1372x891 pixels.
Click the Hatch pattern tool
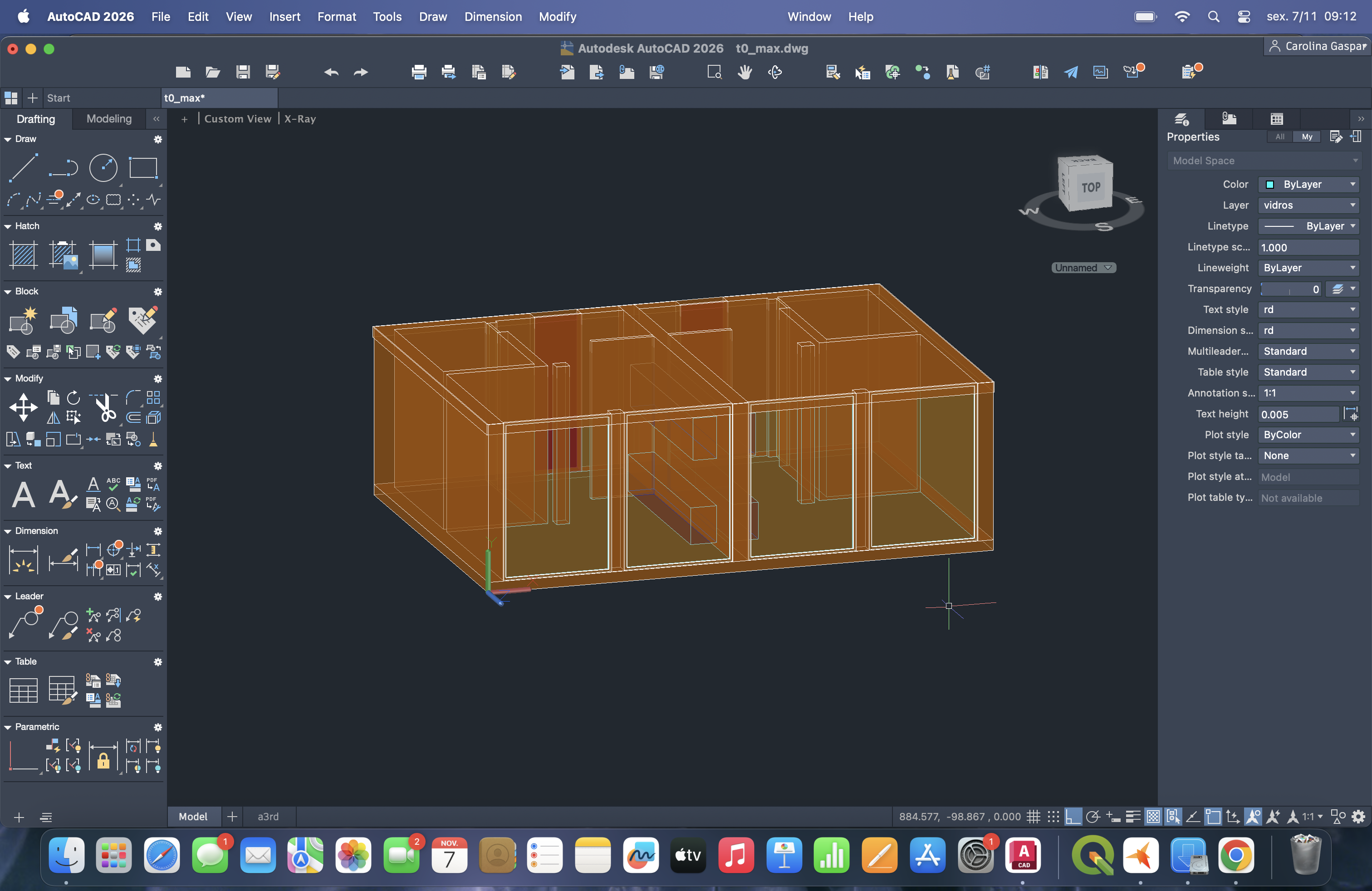pos(23,255)
